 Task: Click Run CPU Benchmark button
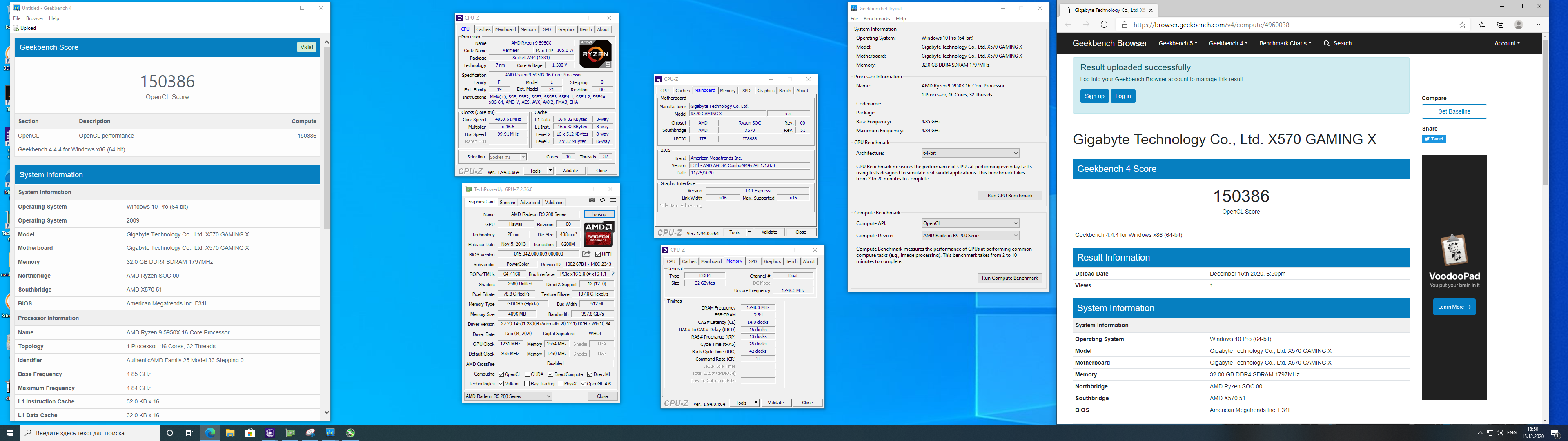[x=1010, y=196]
